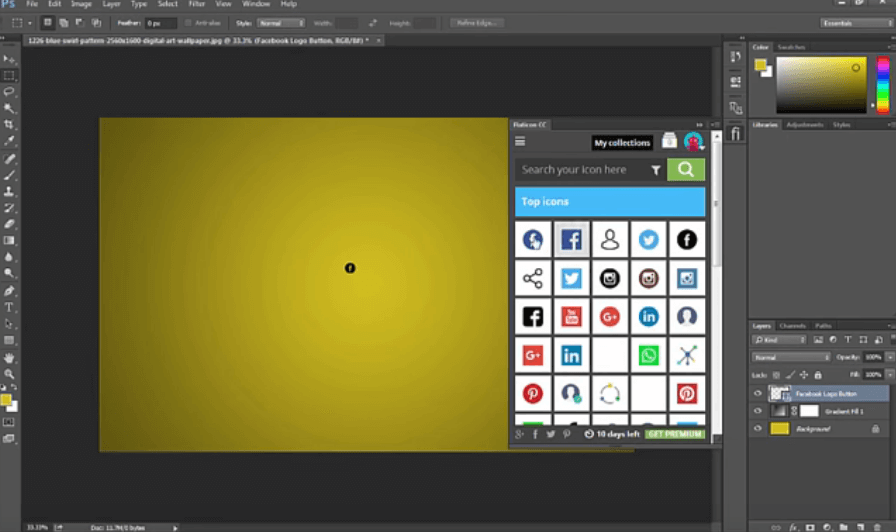The width and height of the screenshot is (896, 532).
Task: Select the Move tool
Action: tap(9, 59)
